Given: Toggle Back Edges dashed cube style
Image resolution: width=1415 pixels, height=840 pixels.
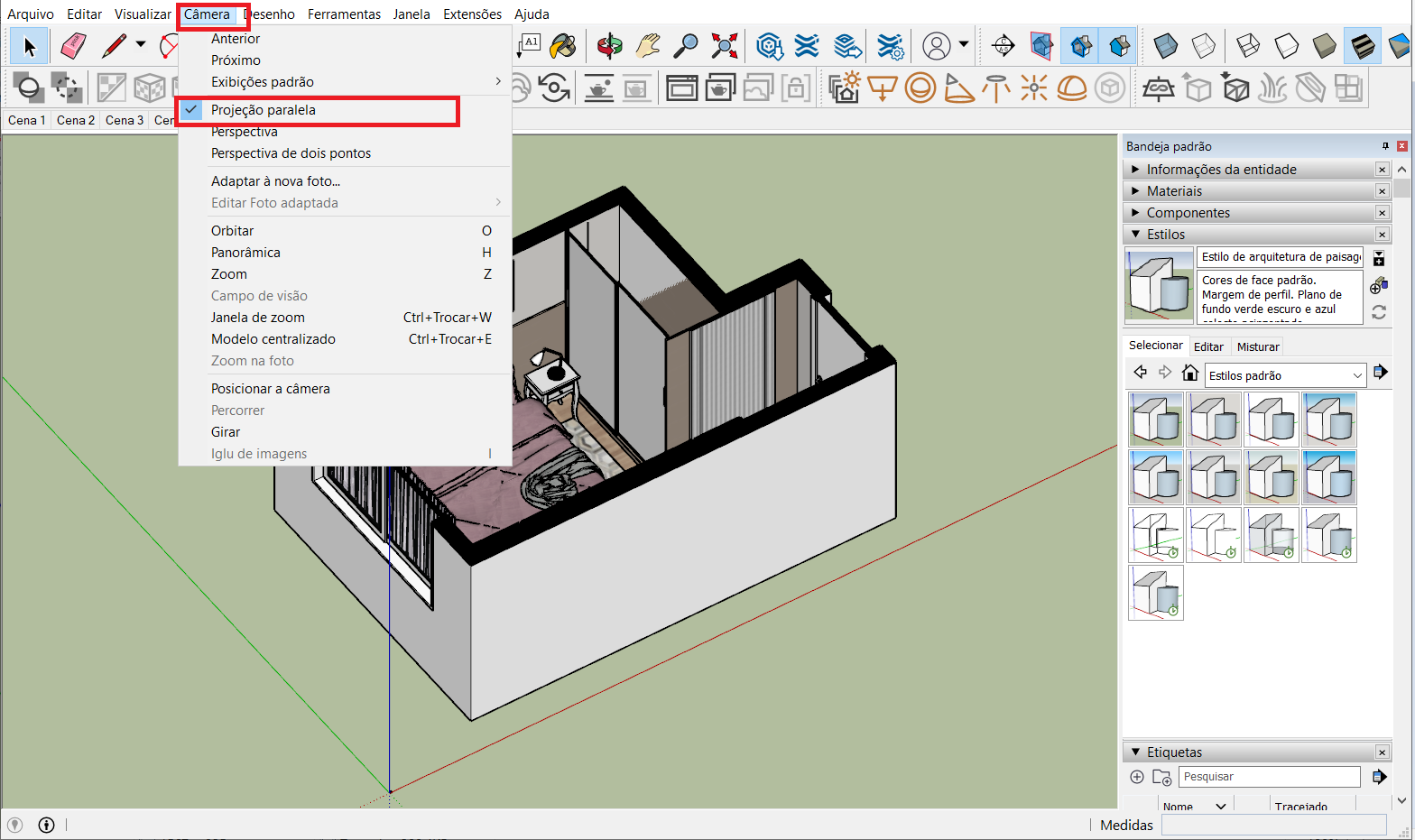Looking at the screenshot, I should click(1204, 45).
